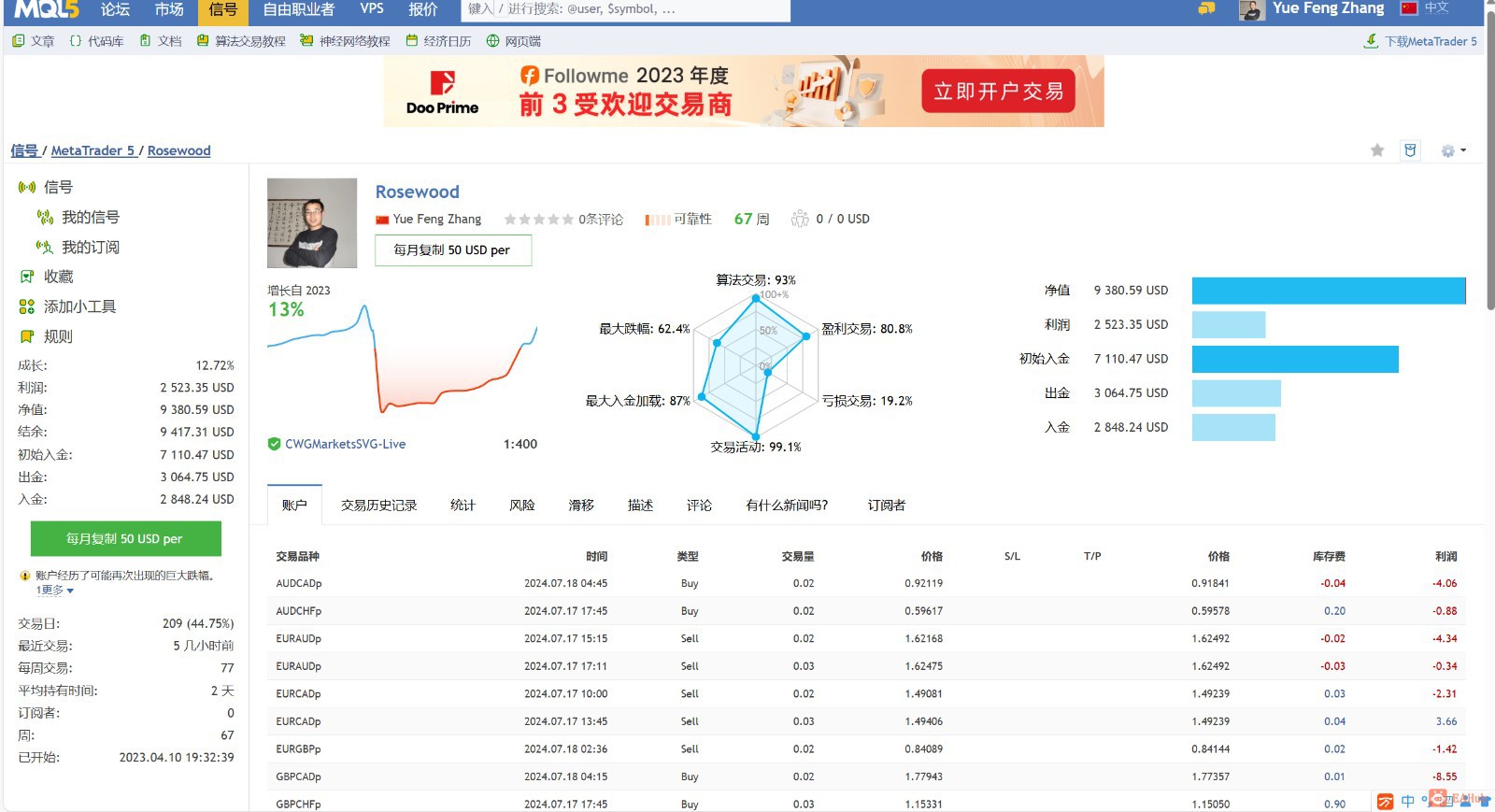Open the Rosewood breadcrumb link
Image resolution: width=1495 pixels, height=812 pixels.
click(178, 150)
